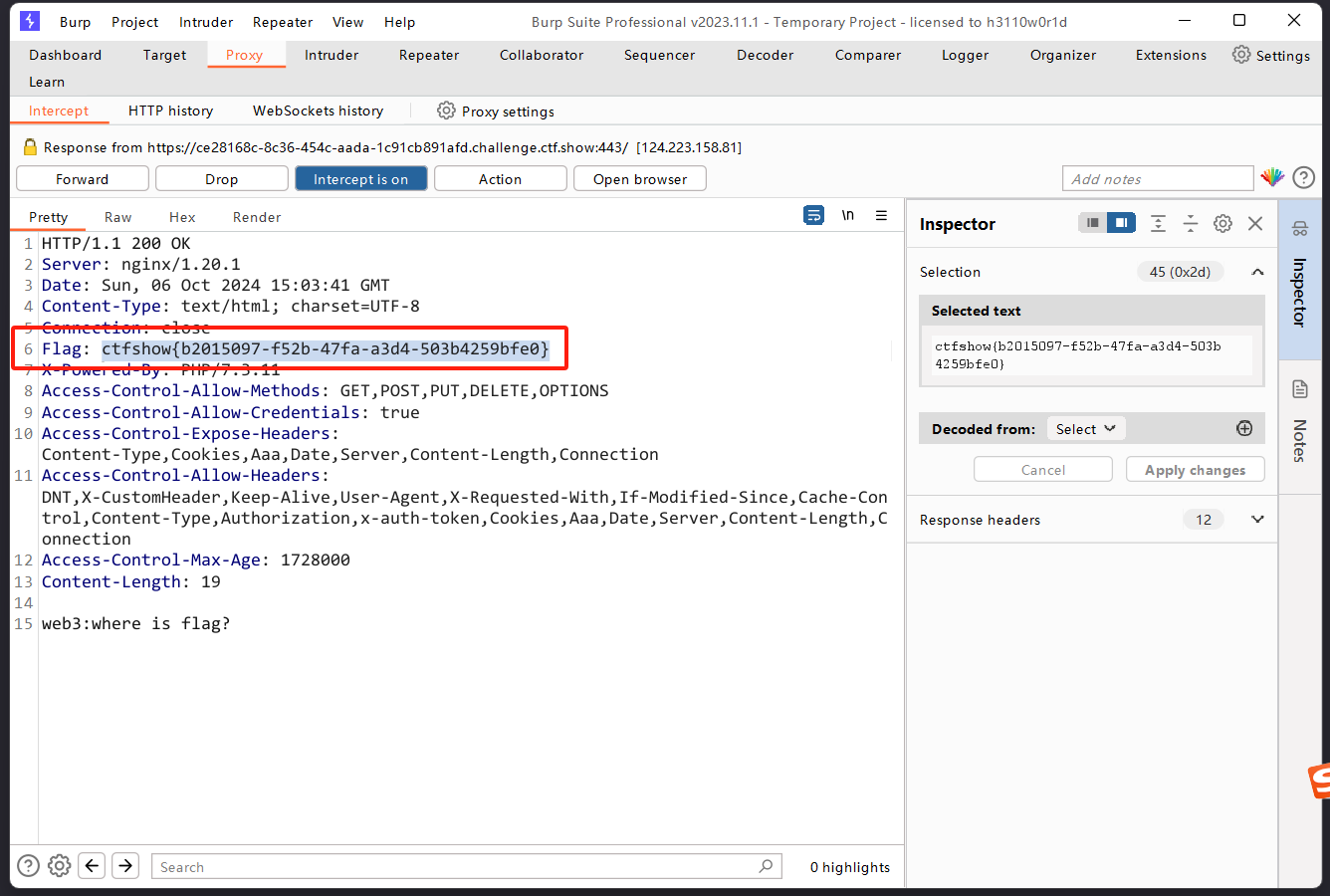Image resolution: width=1330 pixels, height=896 pixels.
Task: Open the HTTP history sub-tab
Action: (x=171, y=111)
